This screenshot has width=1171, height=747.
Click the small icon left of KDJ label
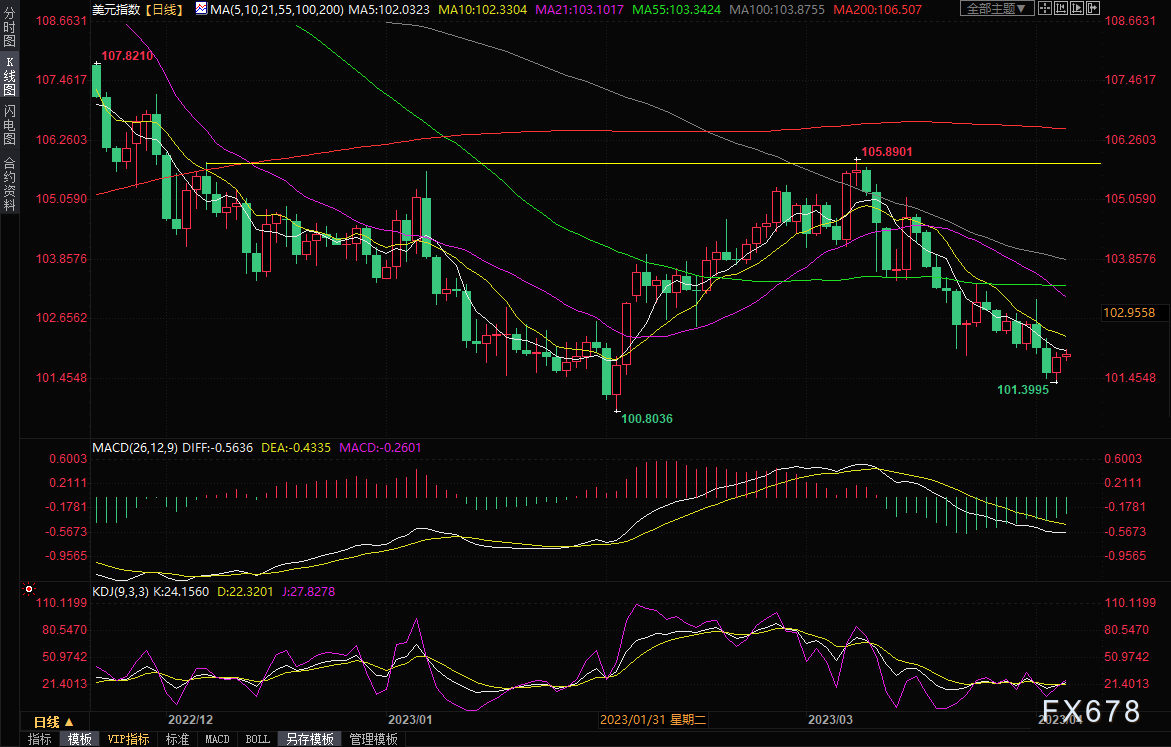coord(27,590)
